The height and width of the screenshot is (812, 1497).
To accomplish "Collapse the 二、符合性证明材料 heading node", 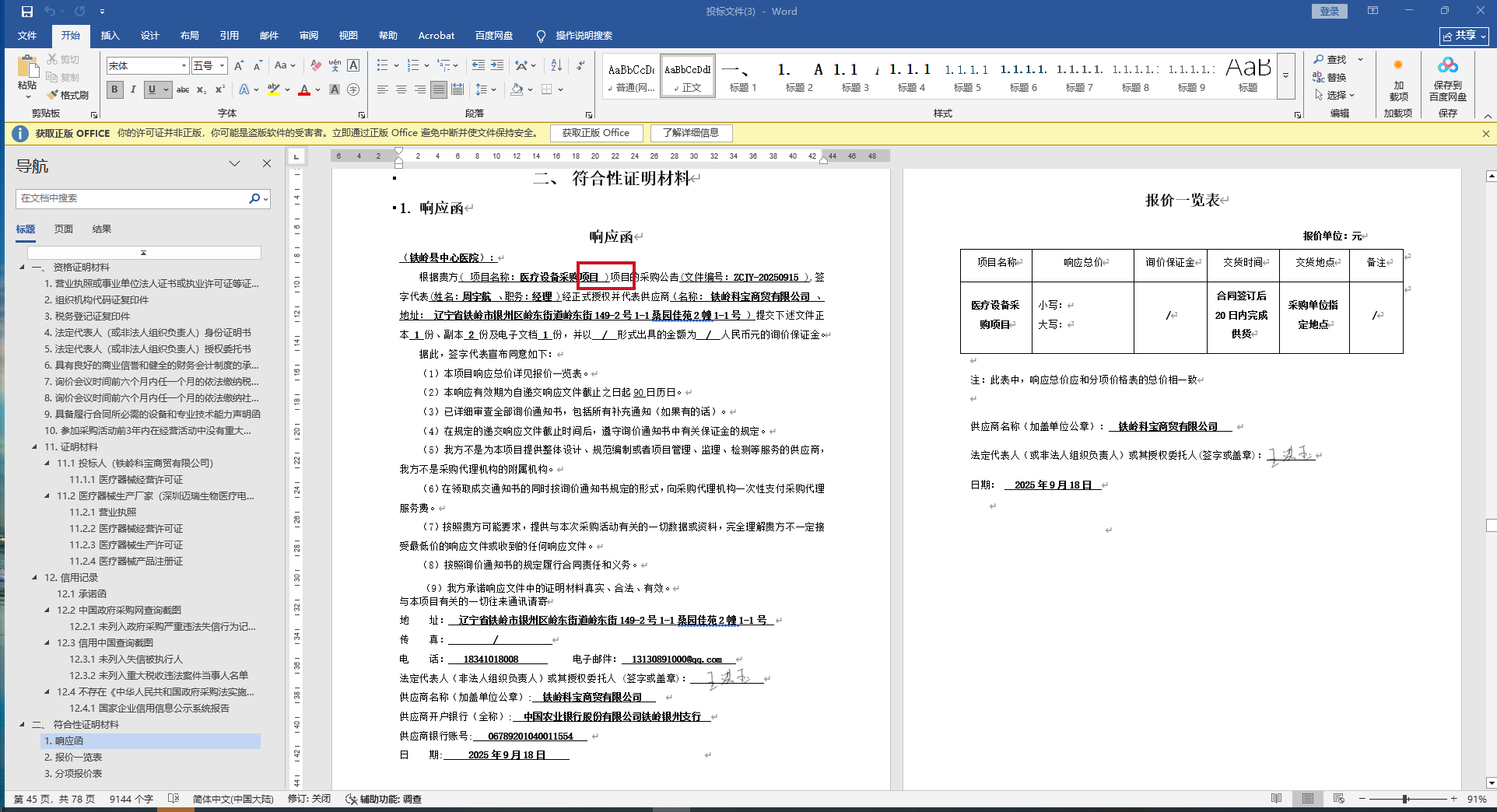I will point(22,725).
